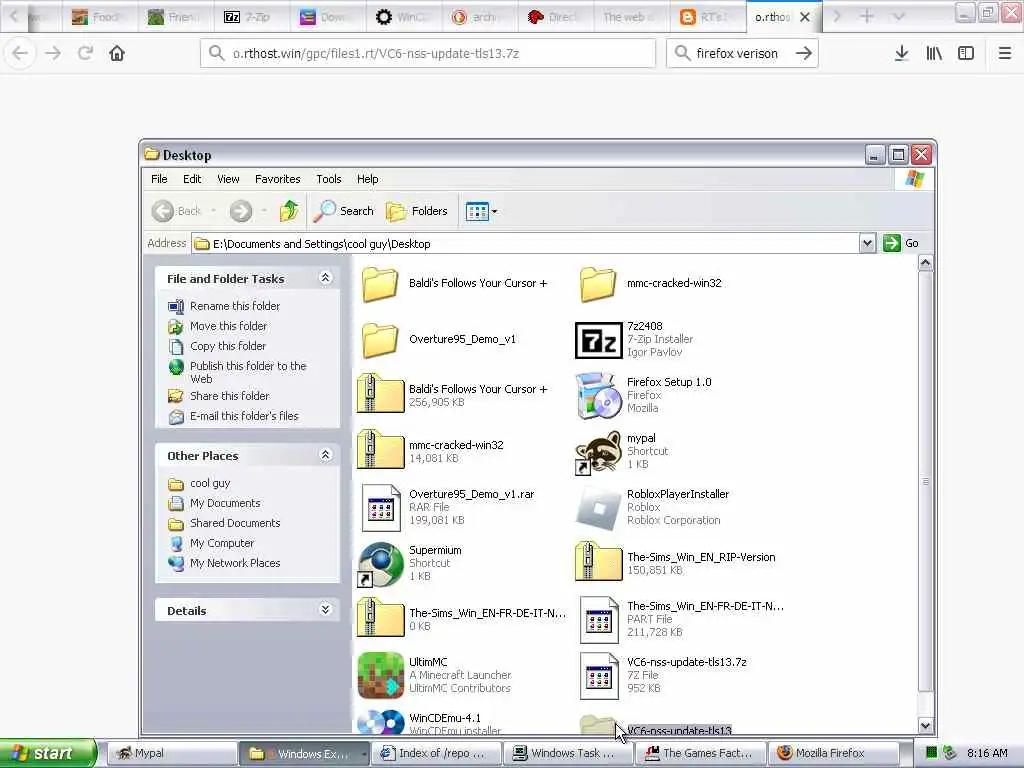Collapse the File and Folder Tasks panel
Viewport: 1024px width, 768px height.
325,278
